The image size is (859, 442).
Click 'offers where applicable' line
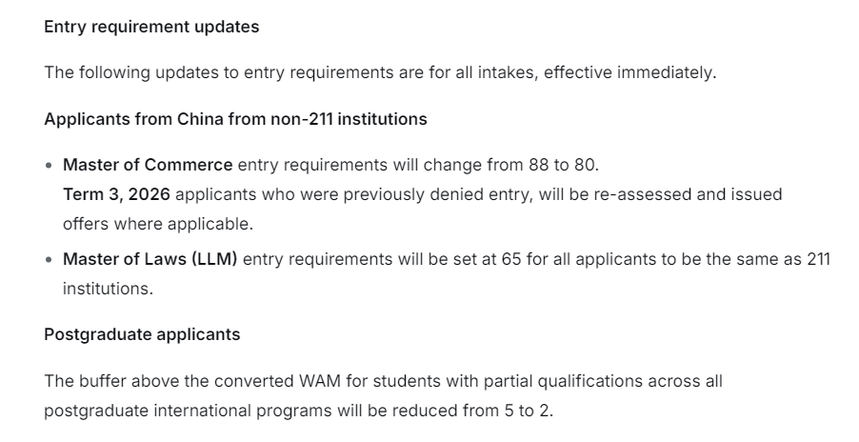pyautogui.click(x=158, y=224)
